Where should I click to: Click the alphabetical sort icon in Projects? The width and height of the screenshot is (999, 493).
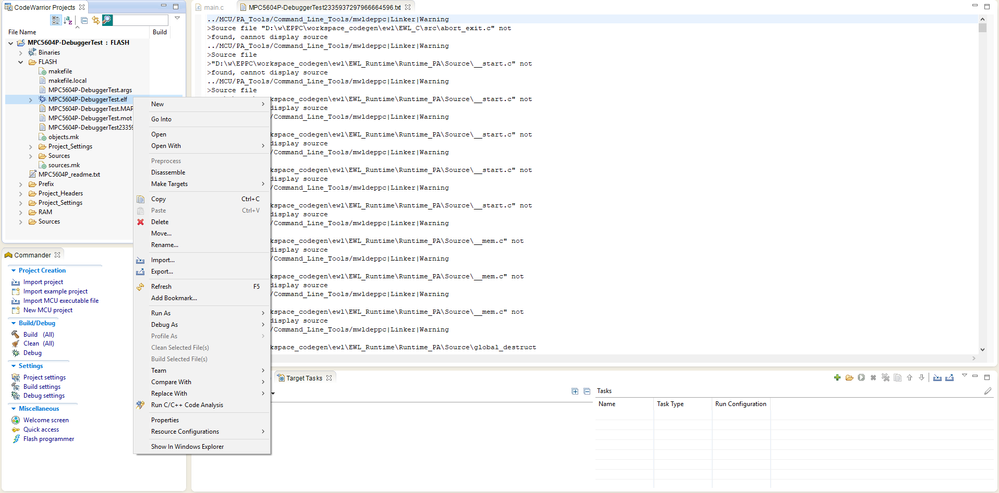(x=68, y=20)
